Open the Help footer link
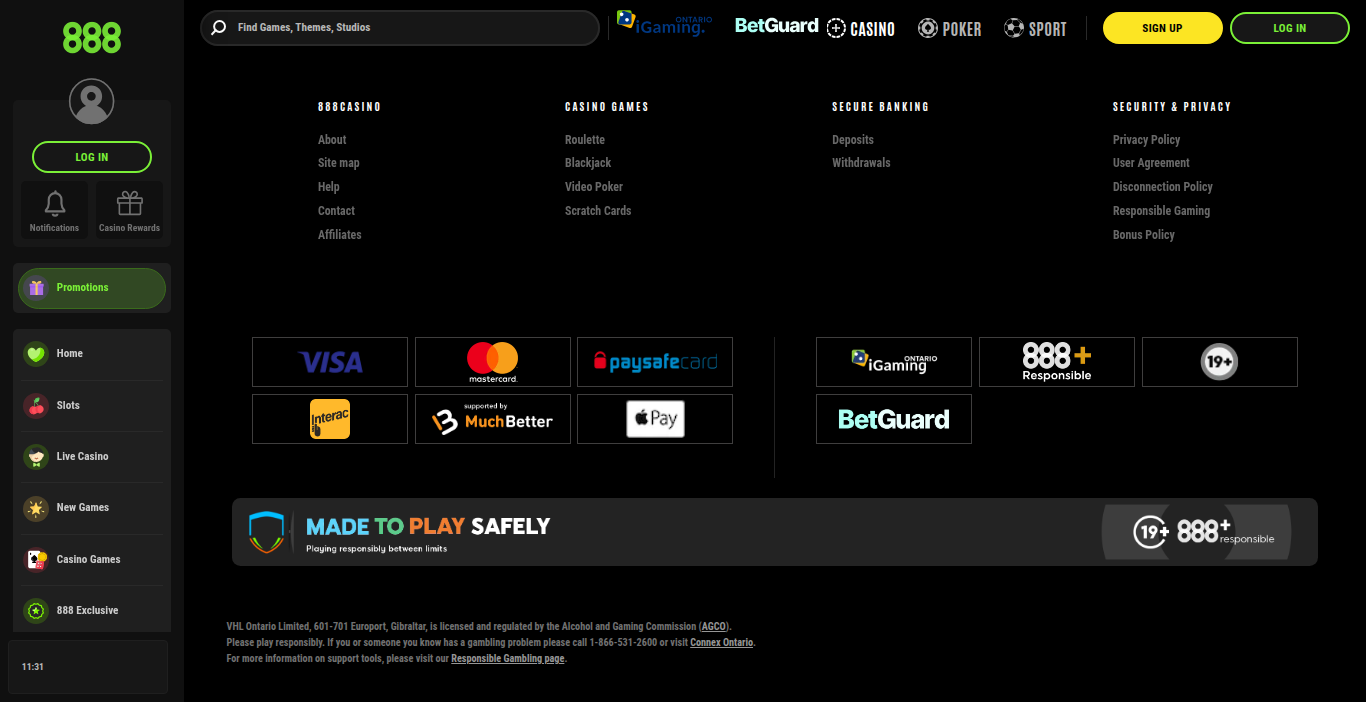 [329, 187]
